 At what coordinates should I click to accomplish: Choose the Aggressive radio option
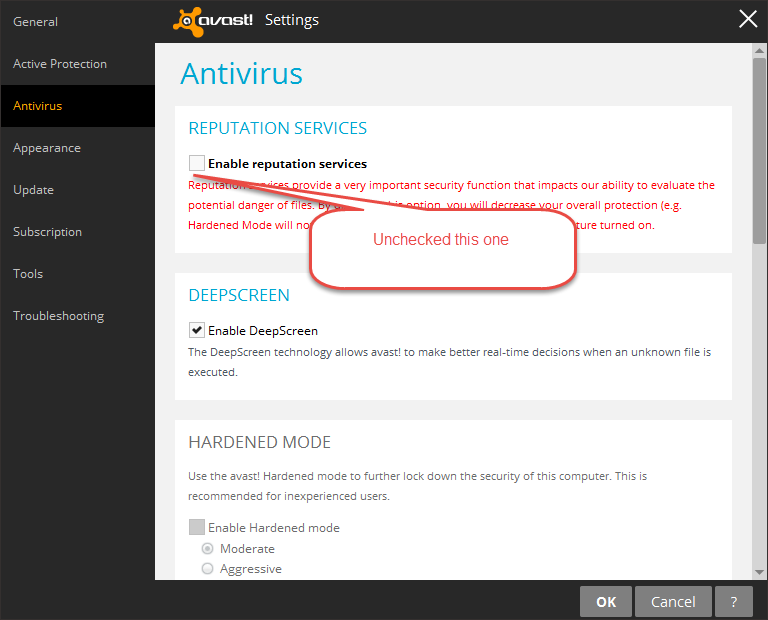click(208, 569)
